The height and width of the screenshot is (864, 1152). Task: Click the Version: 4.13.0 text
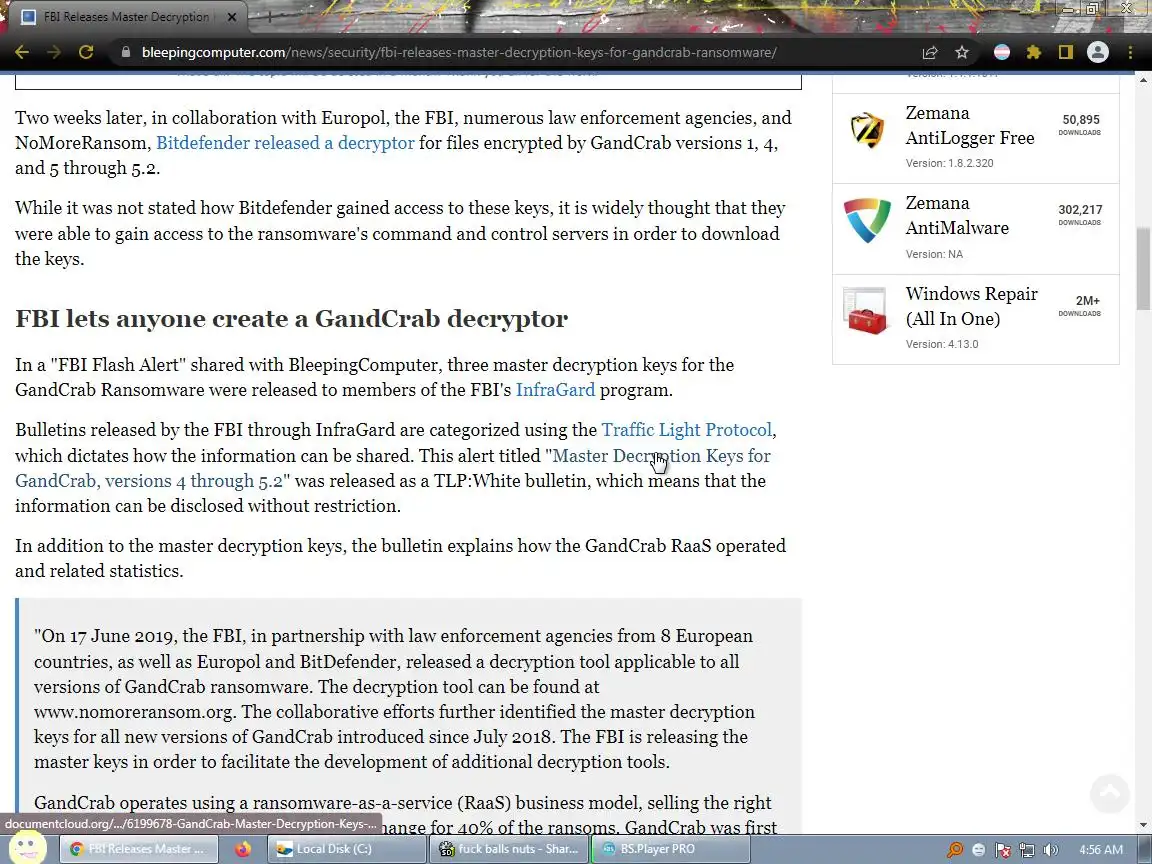tap(942, 344)
